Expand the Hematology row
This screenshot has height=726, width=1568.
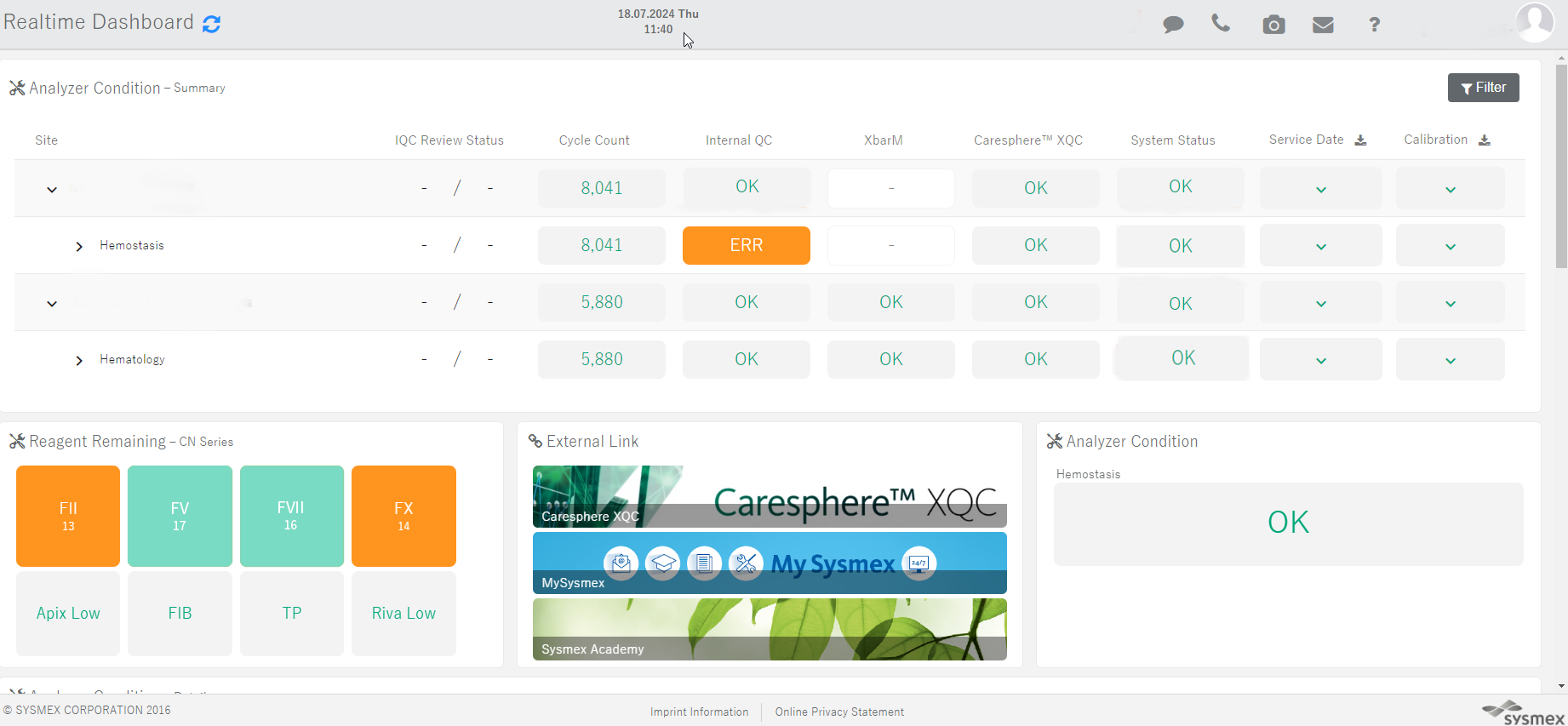pos(79,360)
